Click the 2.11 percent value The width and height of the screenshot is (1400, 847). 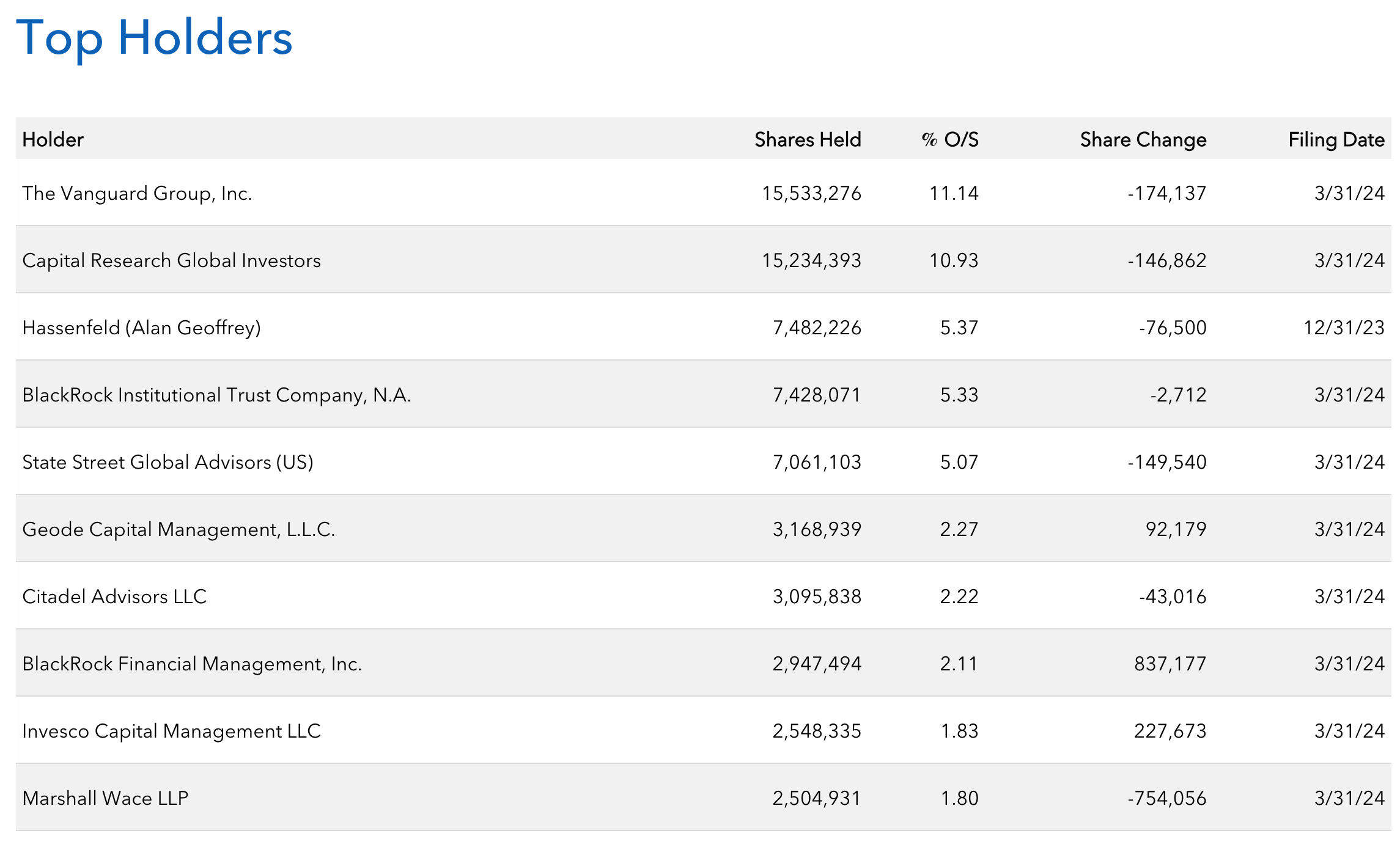click(959, 664)
